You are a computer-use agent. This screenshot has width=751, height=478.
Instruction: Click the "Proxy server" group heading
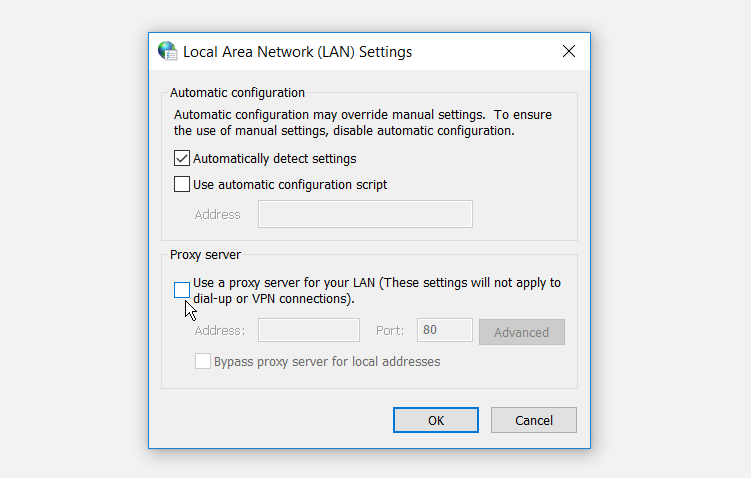click(x=205, y=254)
